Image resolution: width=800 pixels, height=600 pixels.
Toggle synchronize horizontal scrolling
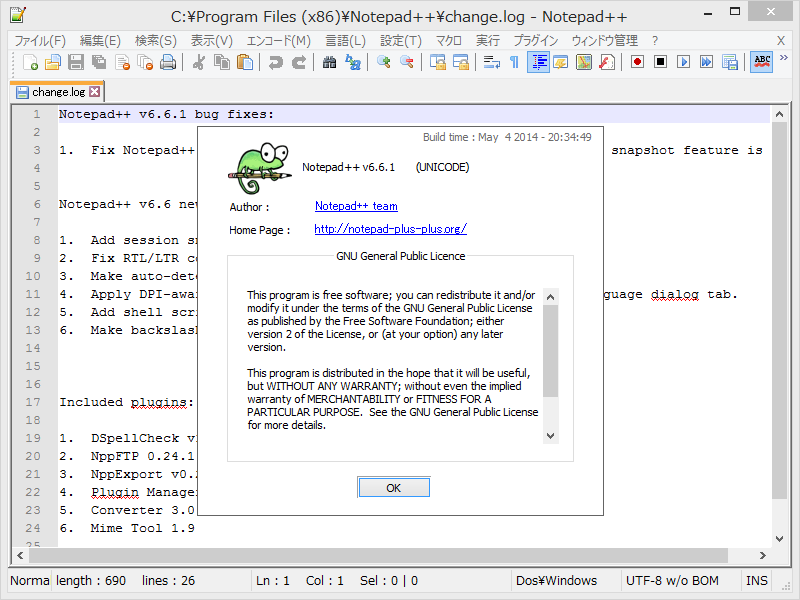(460, 61)
